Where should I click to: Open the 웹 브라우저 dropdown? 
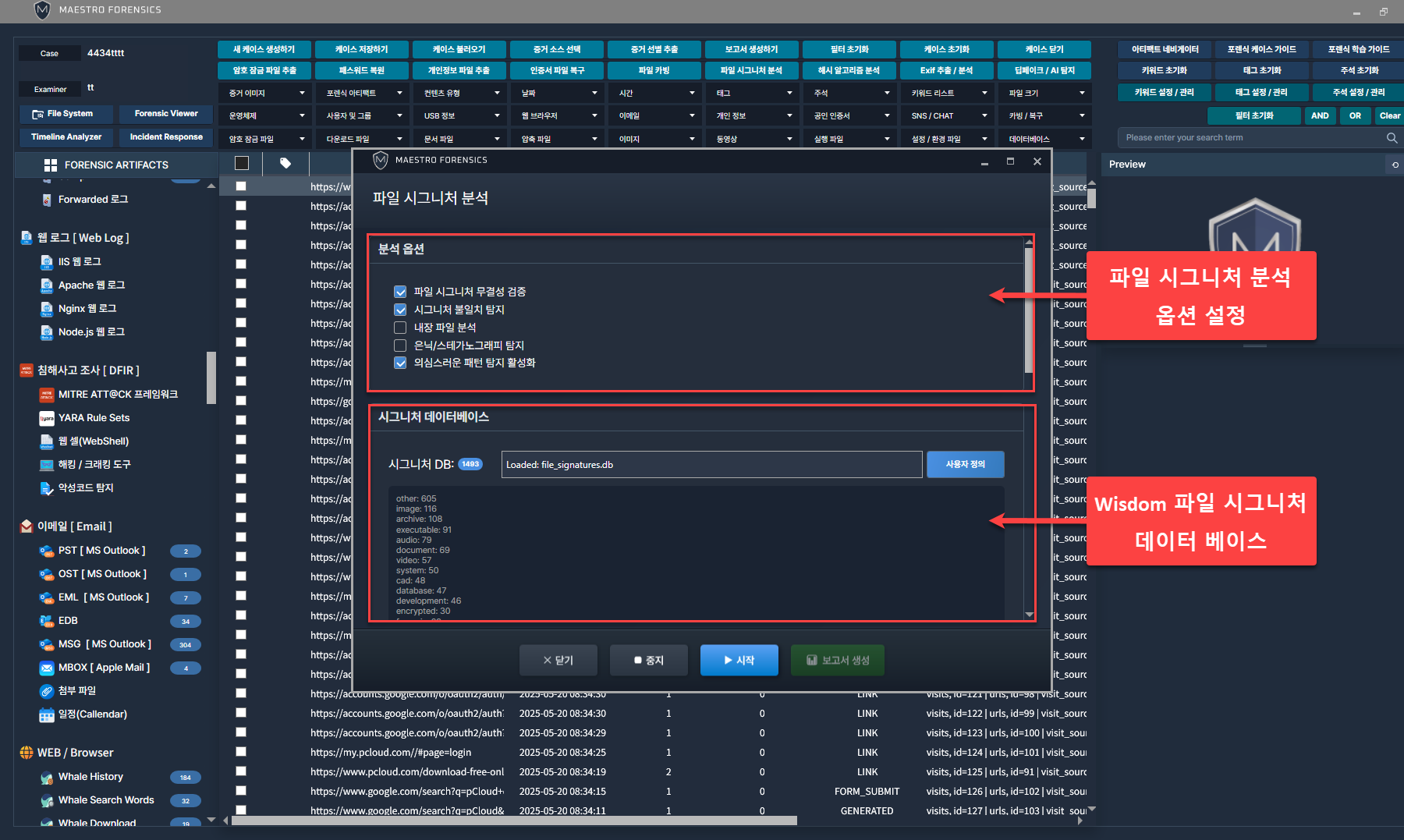click(558, 115)
